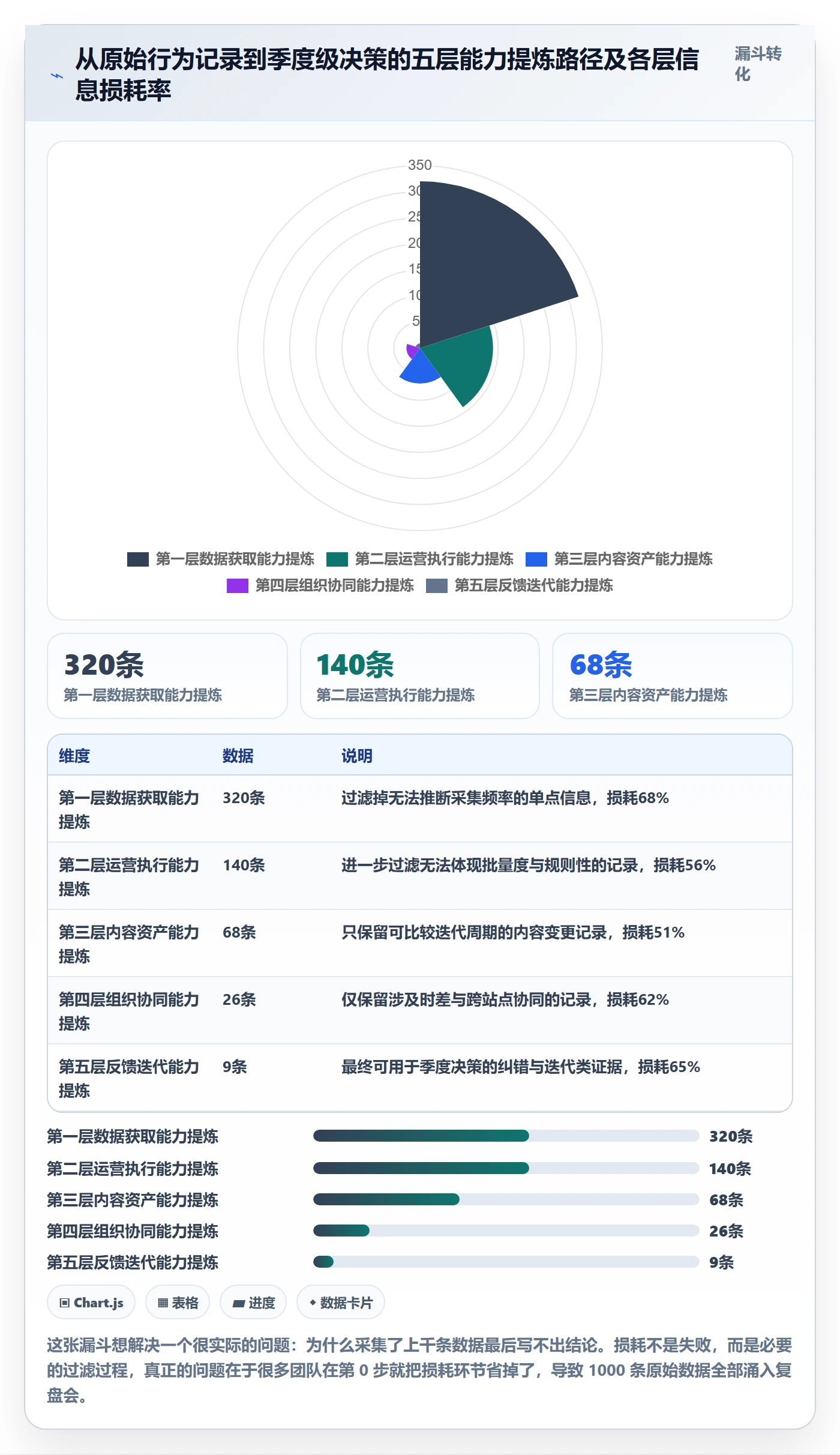Click the 说明 column header
This screenshot has width=840, height=1455.
coord(357,756)
